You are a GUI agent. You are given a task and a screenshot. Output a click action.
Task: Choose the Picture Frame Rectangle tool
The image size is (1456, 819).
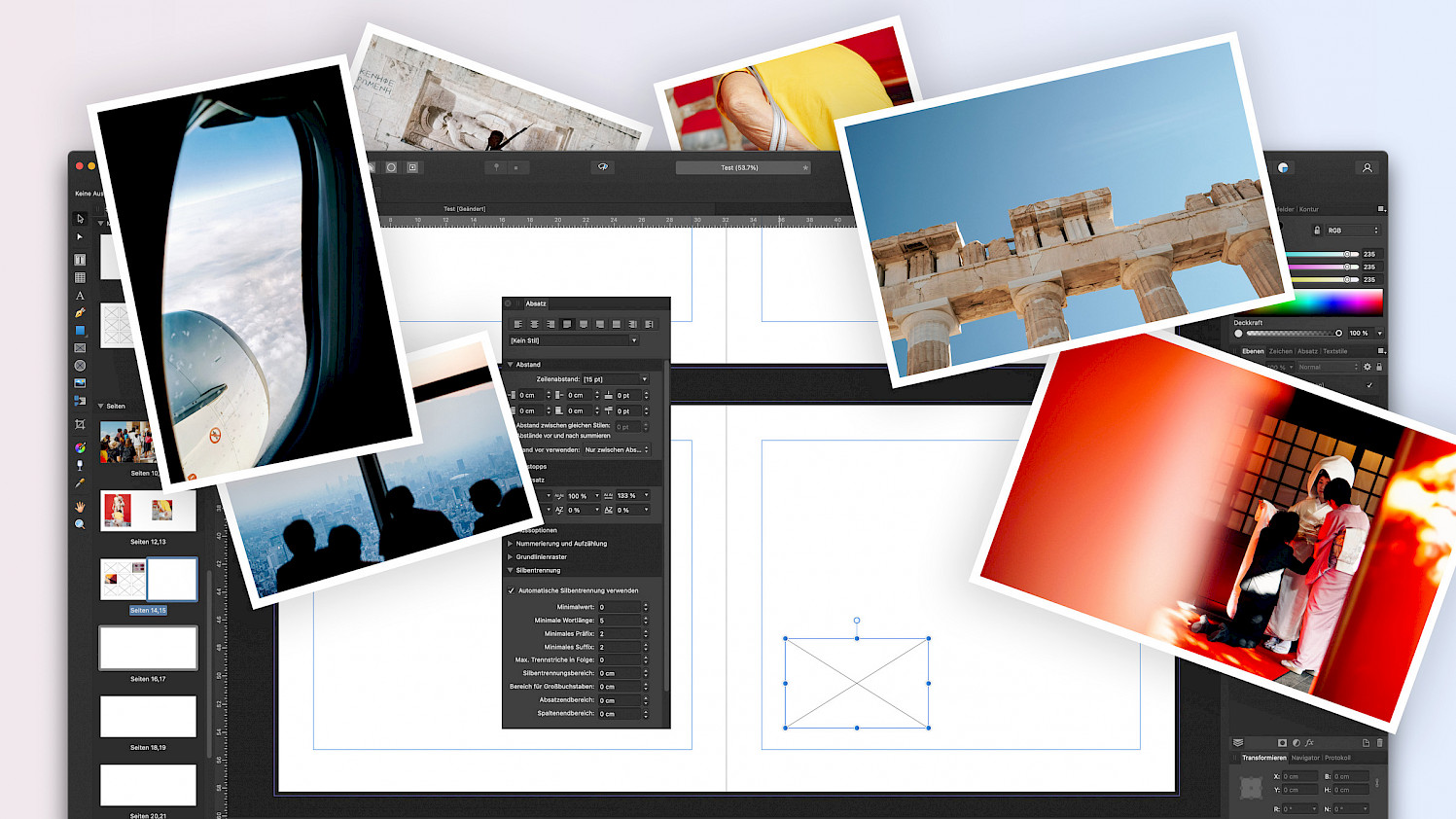[x=80, y=348]
